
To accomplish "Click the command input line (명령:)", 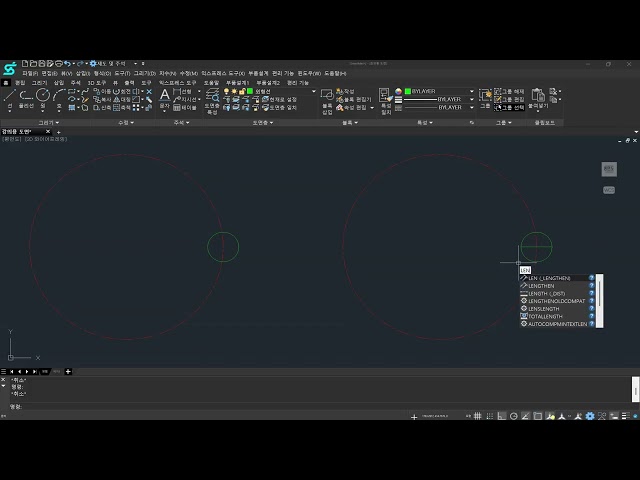I will (320, 407).
